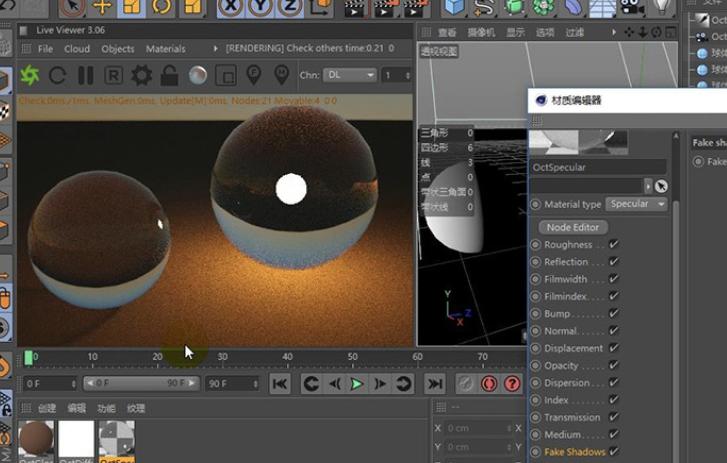The width and height of the screenshot is (727, 463).
Task: Click the Node Editor button
Action: point(573,227)
